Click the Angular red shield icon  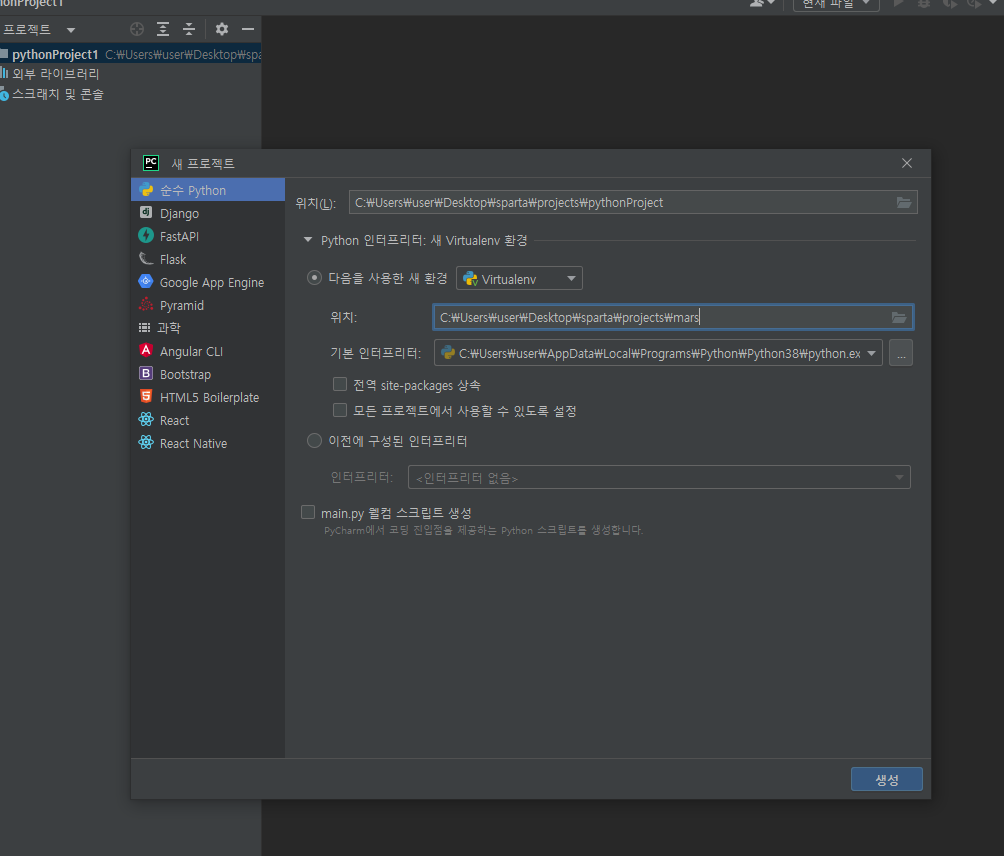(x=146, y=350)
